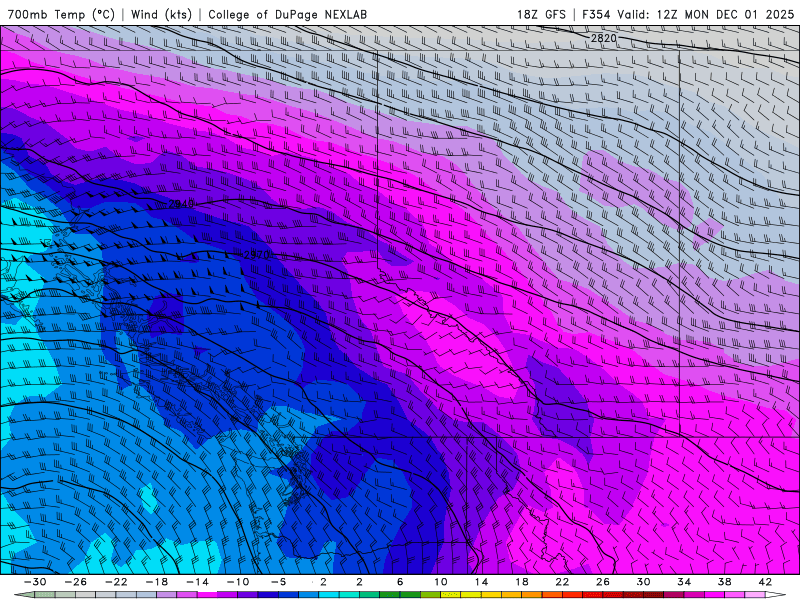Click the 26 value on temperature scale
The width and height of the screenshot is (800, 600).
tap(603, 582)
